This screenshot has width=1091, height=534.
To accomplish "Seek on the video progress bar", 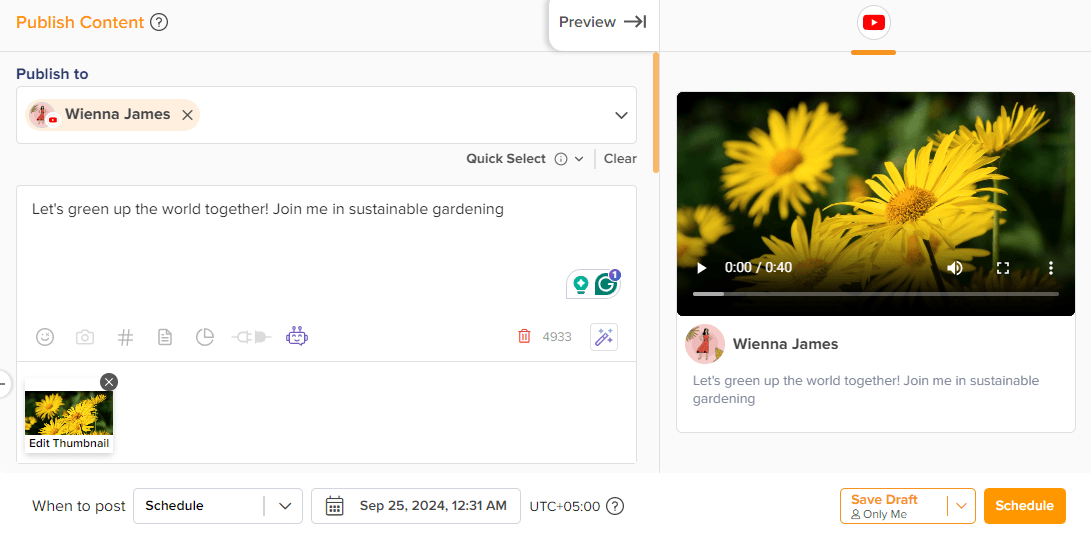I will (x=875, y=294).
